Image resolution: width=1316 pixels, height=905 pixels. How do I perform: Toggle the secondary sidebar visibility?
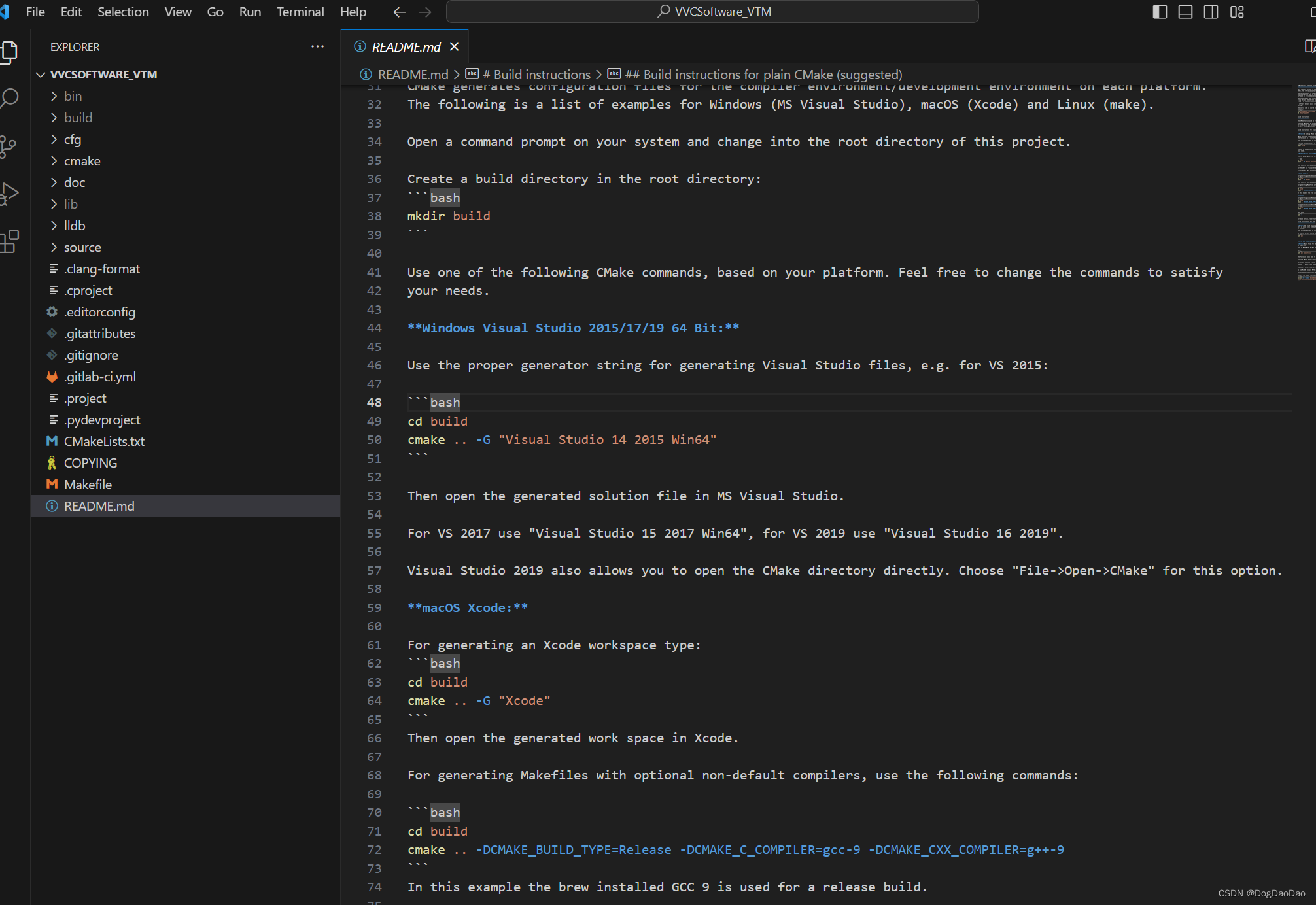coord(1211,12)
